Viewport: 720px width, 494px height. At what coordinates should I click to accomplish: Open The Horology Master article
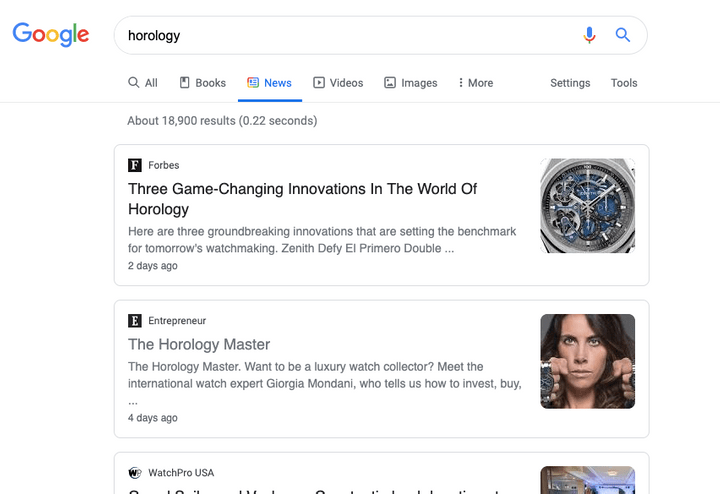(x=199, y=345)
